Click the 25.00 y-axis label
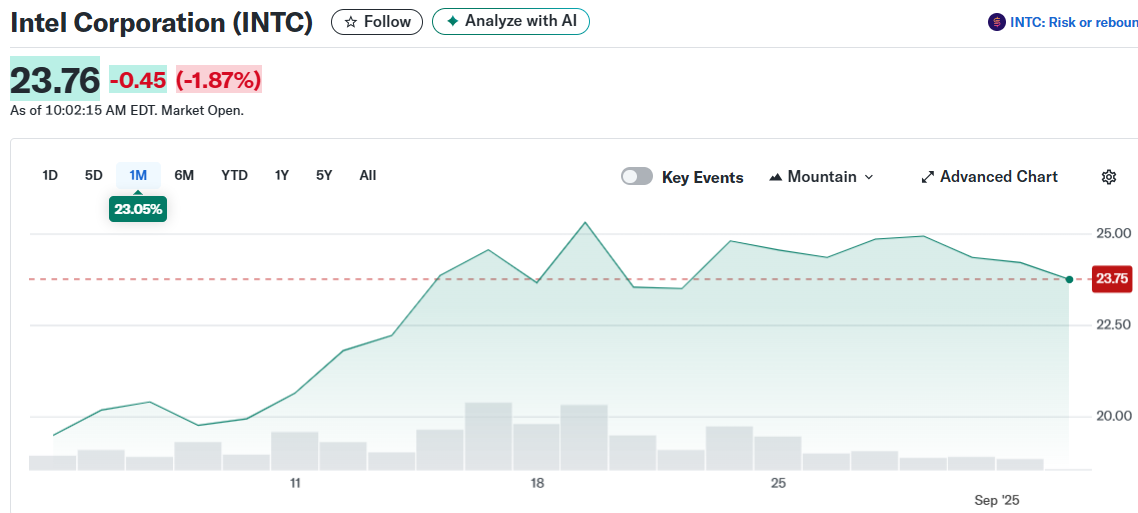The image size is (1138, 513). point(1113,234)
